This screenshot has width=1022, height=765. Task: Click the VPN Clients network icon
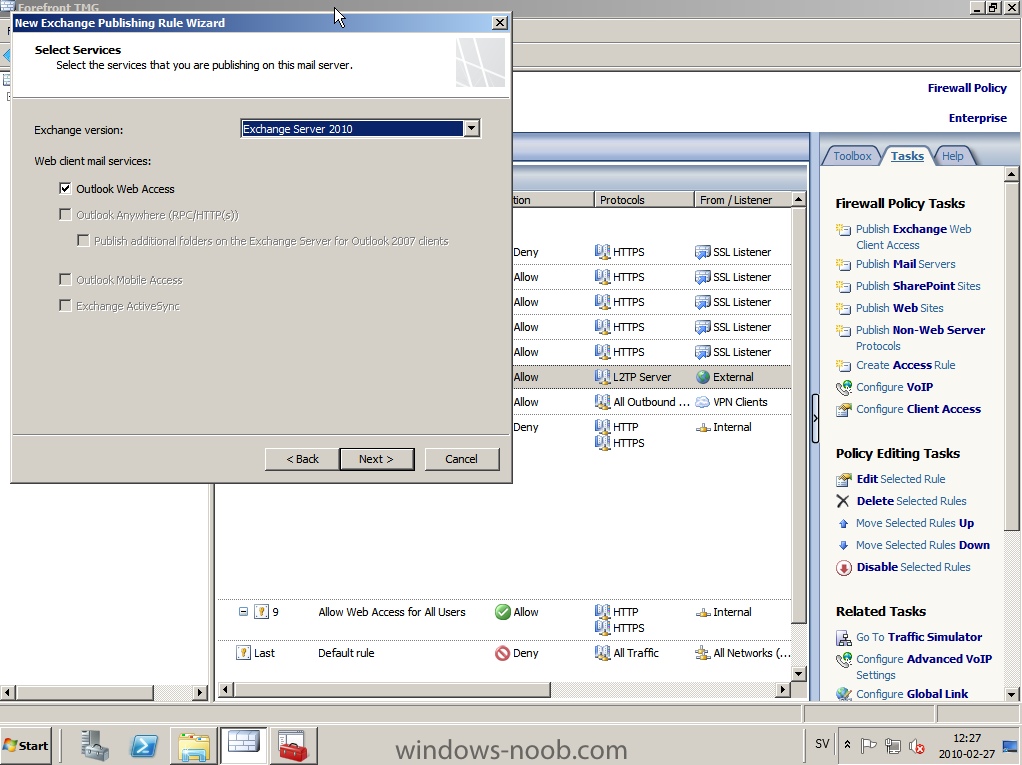click(x=703, y=402)
